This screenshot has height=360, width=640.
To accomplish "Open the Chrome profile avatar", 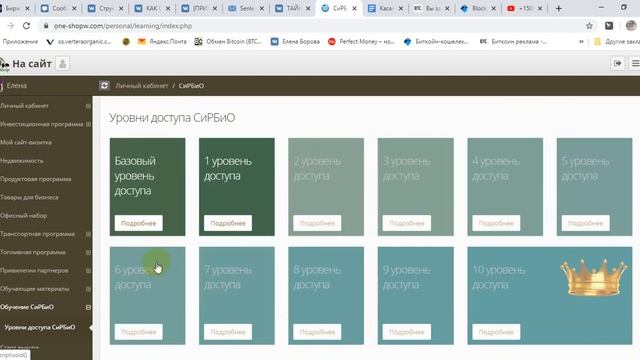I will coord(631,26).
